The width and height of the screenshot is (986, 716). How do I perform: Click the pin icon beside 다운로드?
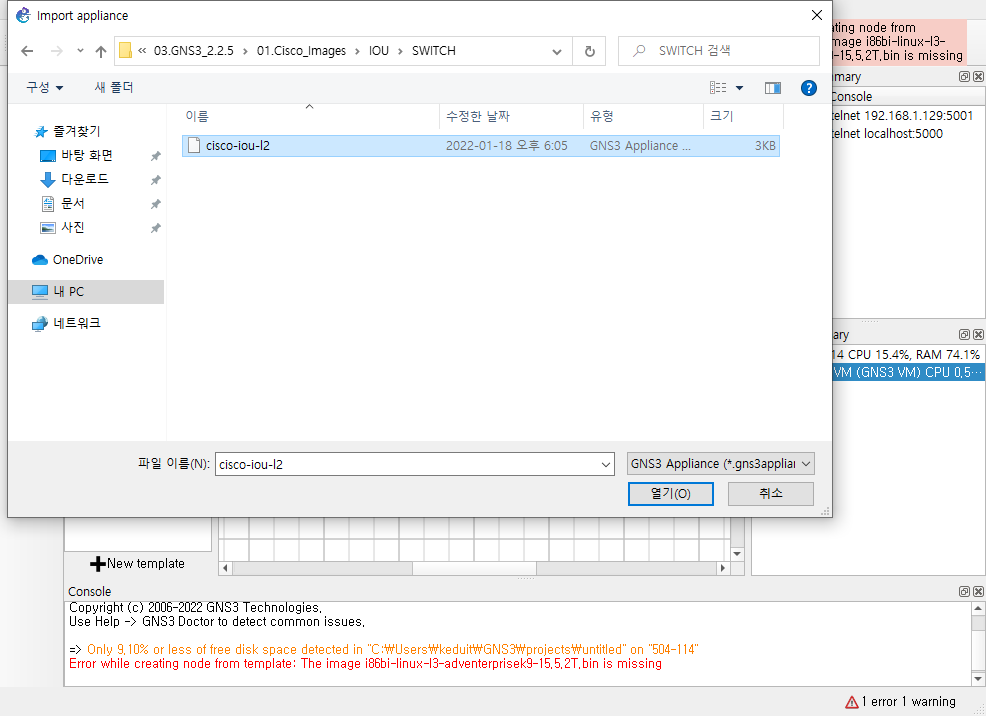coord(155,180)
